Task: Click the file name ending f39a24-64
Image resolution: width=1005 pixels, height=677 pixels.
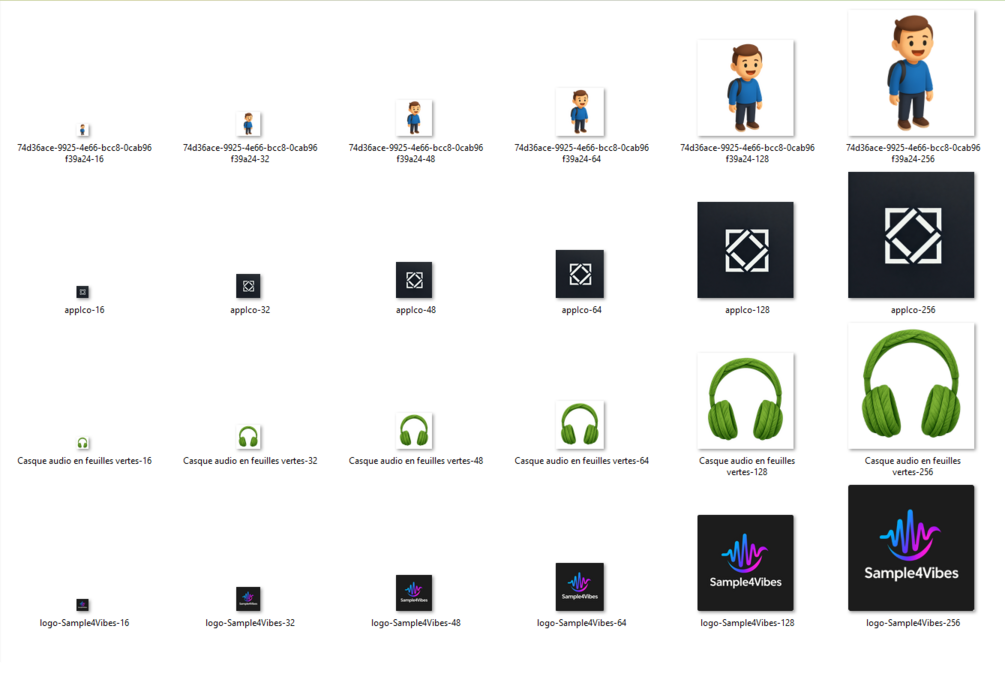Action: pos(581,153)
